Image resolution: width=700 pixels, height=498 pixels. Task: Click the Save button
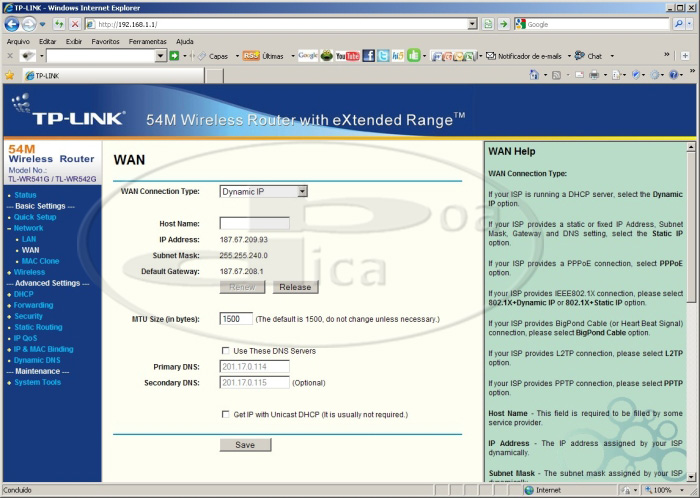pyautogui.click(x=245, y=444)
